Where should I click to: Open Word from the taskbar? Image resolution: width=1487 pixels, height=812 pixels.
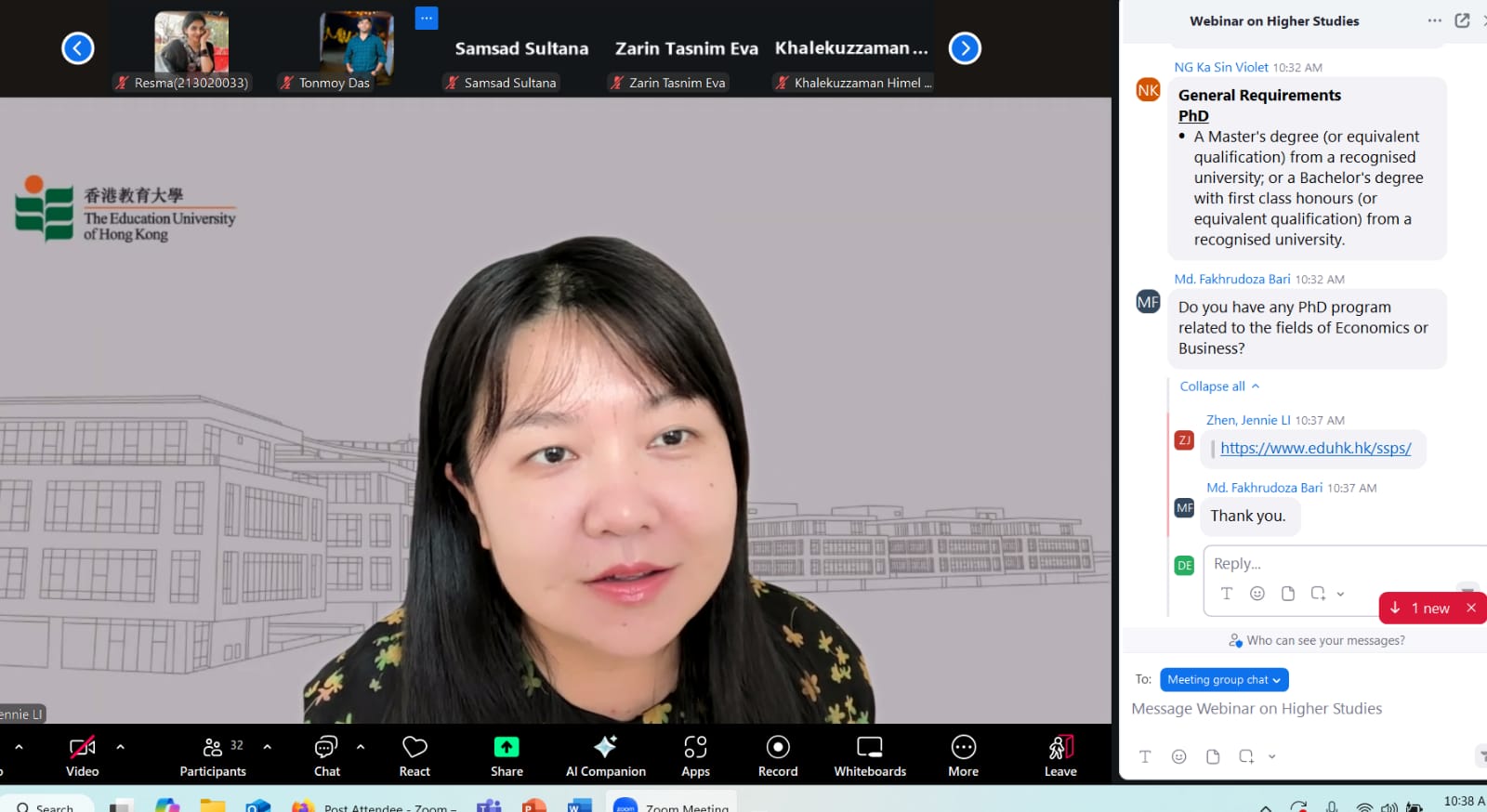pyautogui.click(x=579, y=805)
